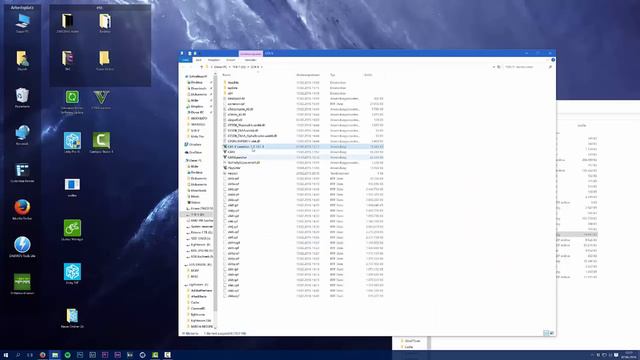Click Dieser PC in the breadcrumb path
The height and width of the screenshot is (360, 640).
pos(220,67)
